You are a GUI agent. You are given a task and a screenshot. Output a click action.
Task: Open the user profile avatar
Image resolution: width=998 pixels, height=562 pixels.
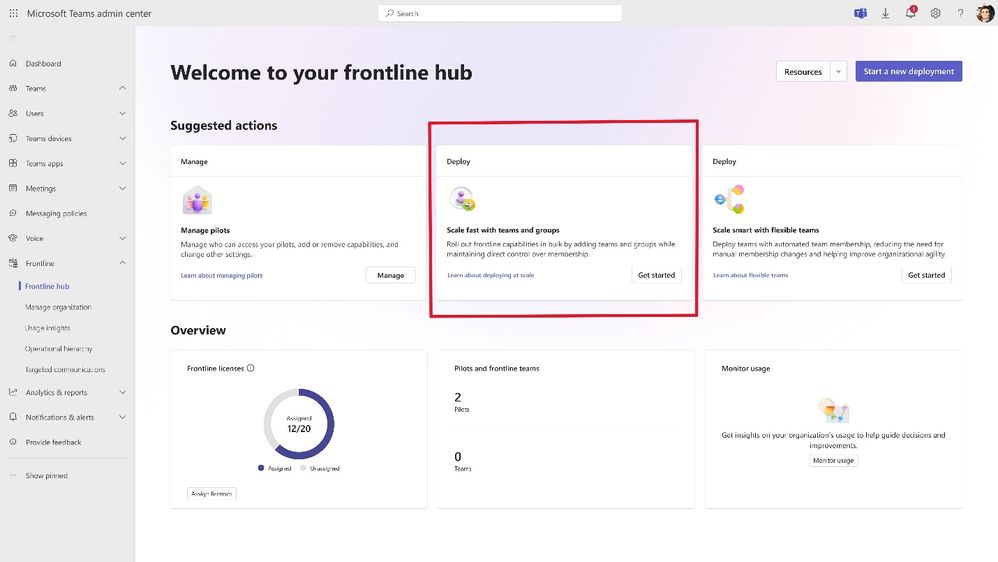[x=985, y=13]
